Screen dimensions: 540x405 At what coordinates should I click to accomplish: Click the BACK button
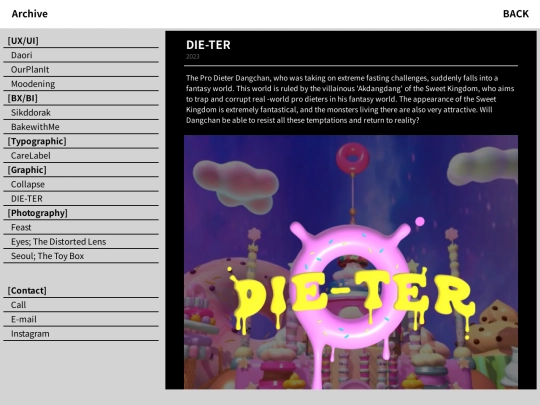point(516,14)
